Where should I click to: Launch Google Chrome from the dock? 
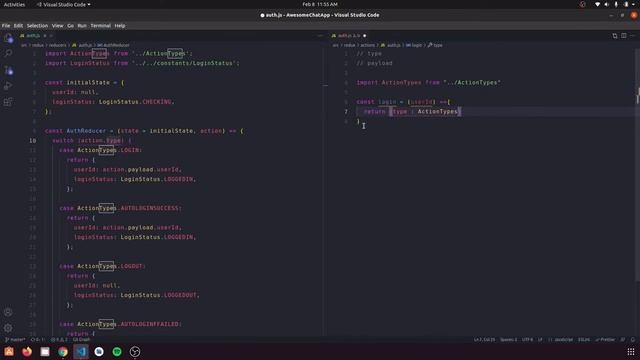click(63, 351)
